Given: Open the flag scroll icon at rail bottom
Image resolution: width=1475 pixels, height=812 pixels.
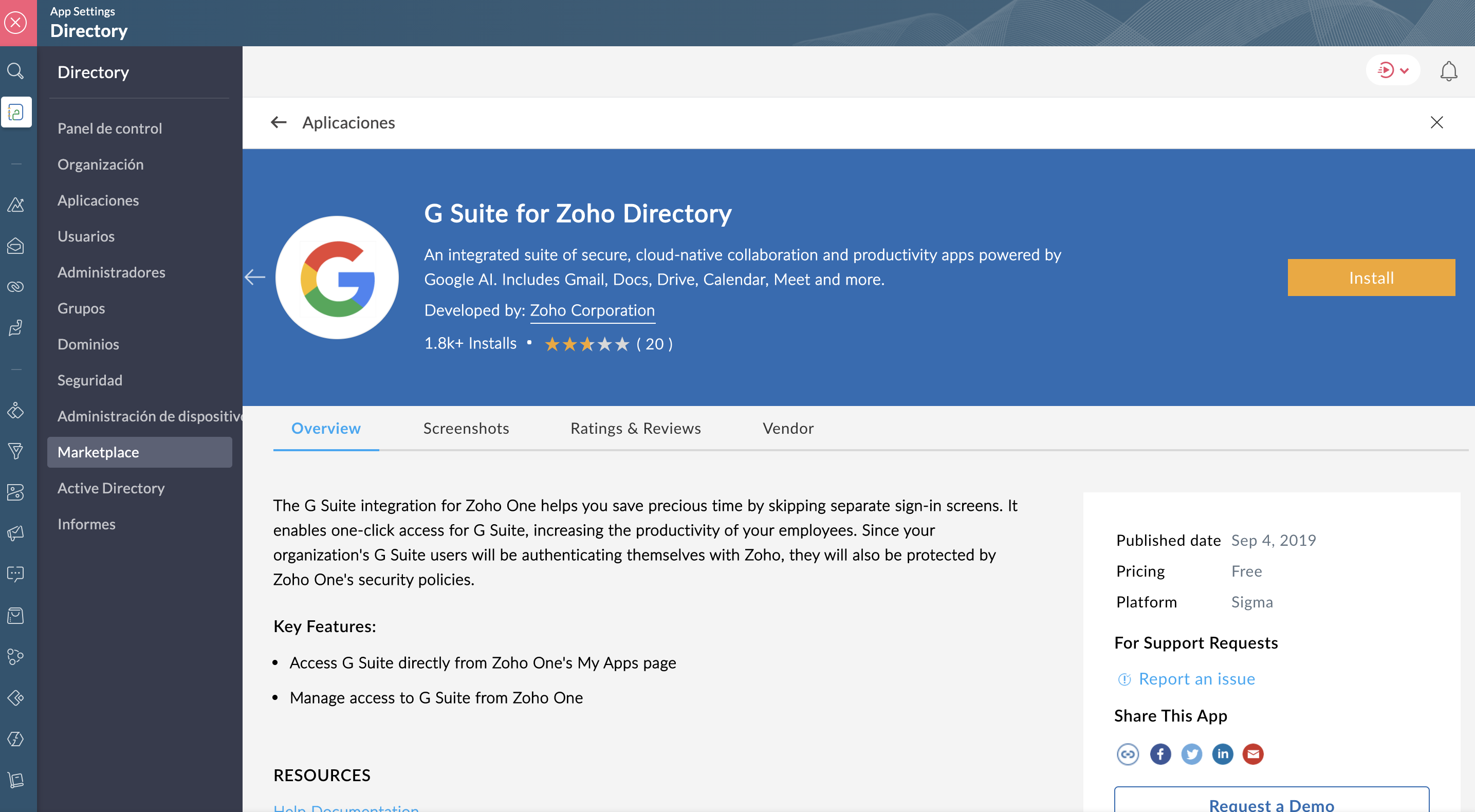Looking at the screenshot, I should point(15,779).
